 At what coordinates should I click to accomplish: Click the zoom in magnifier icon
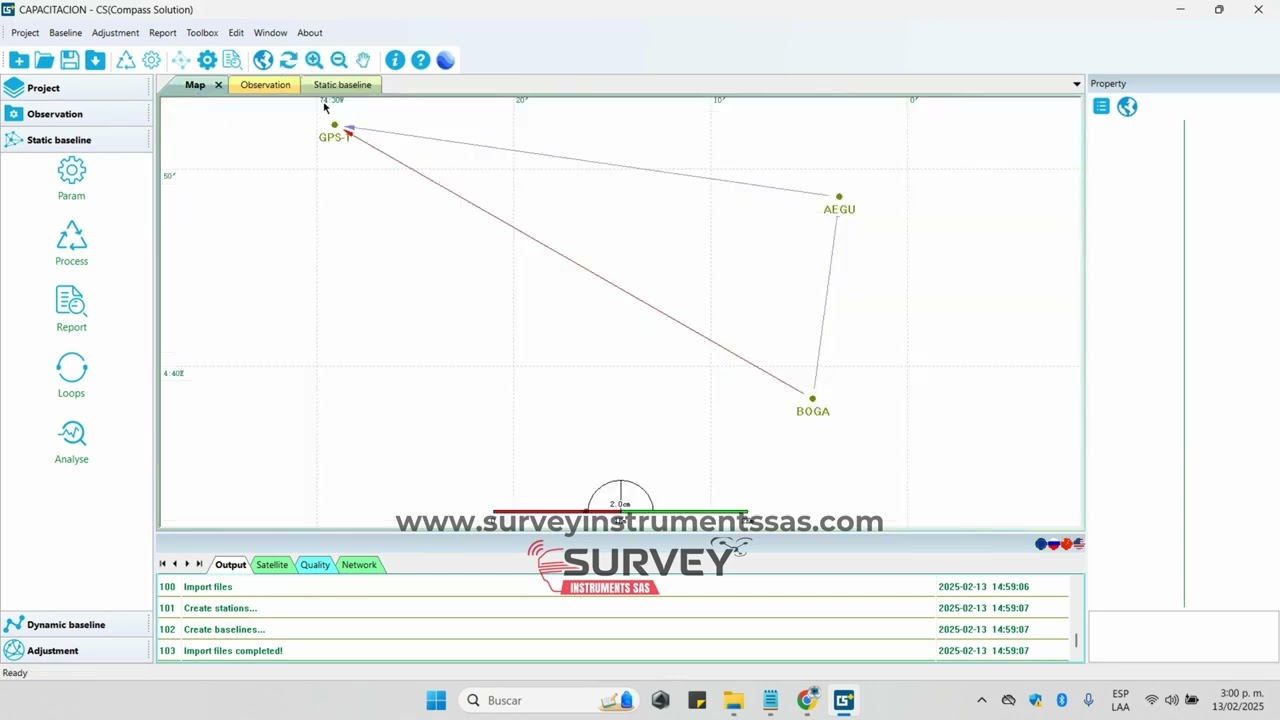[x=314, y=60]
